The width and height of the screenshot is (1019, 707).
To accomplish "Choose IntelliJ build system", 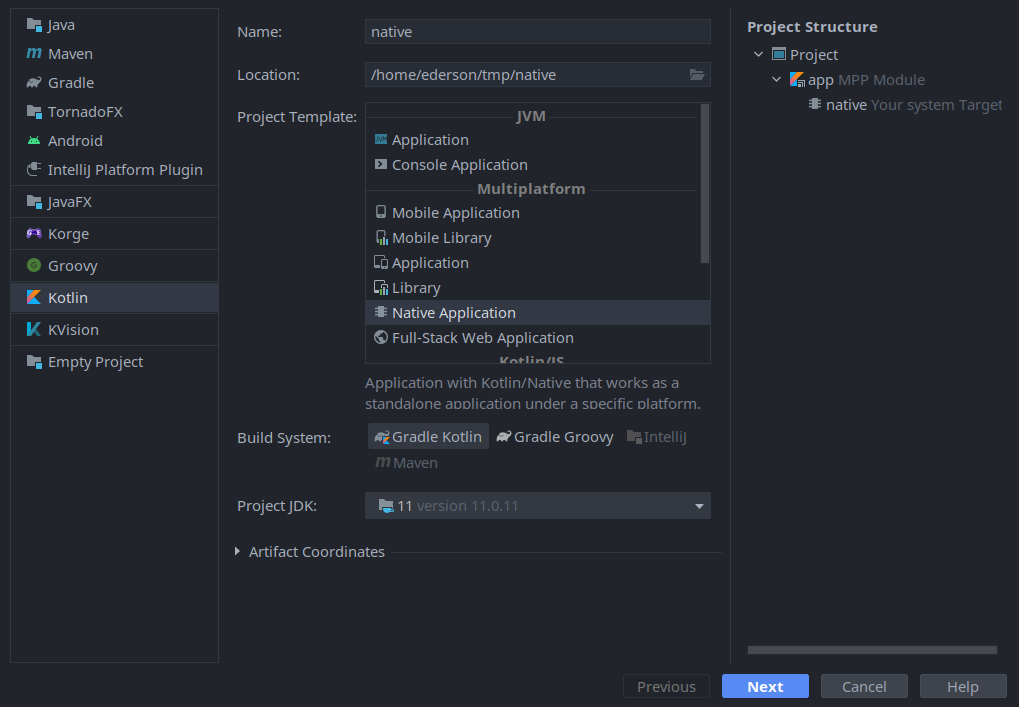I will click(x=656, y=437).
